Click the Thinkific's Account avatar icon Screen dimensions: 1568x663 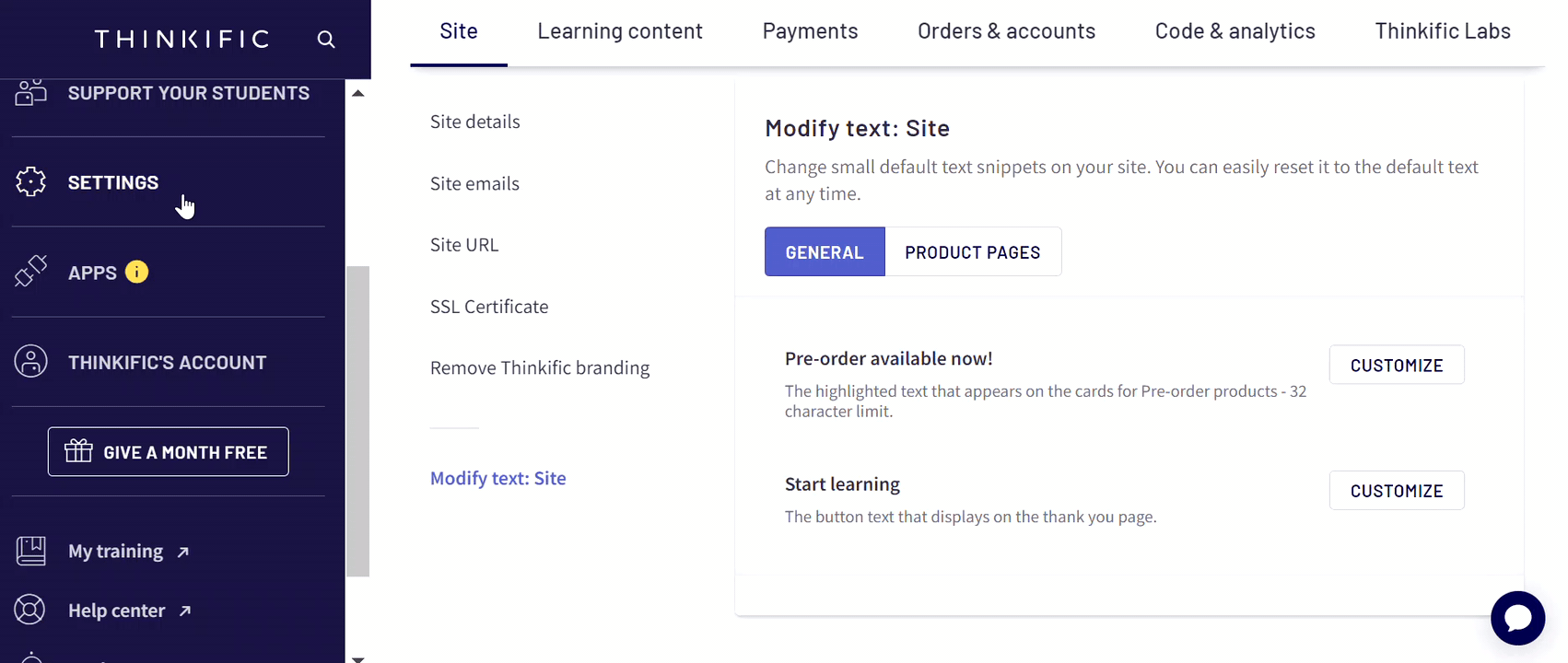(x=30, y=361)
